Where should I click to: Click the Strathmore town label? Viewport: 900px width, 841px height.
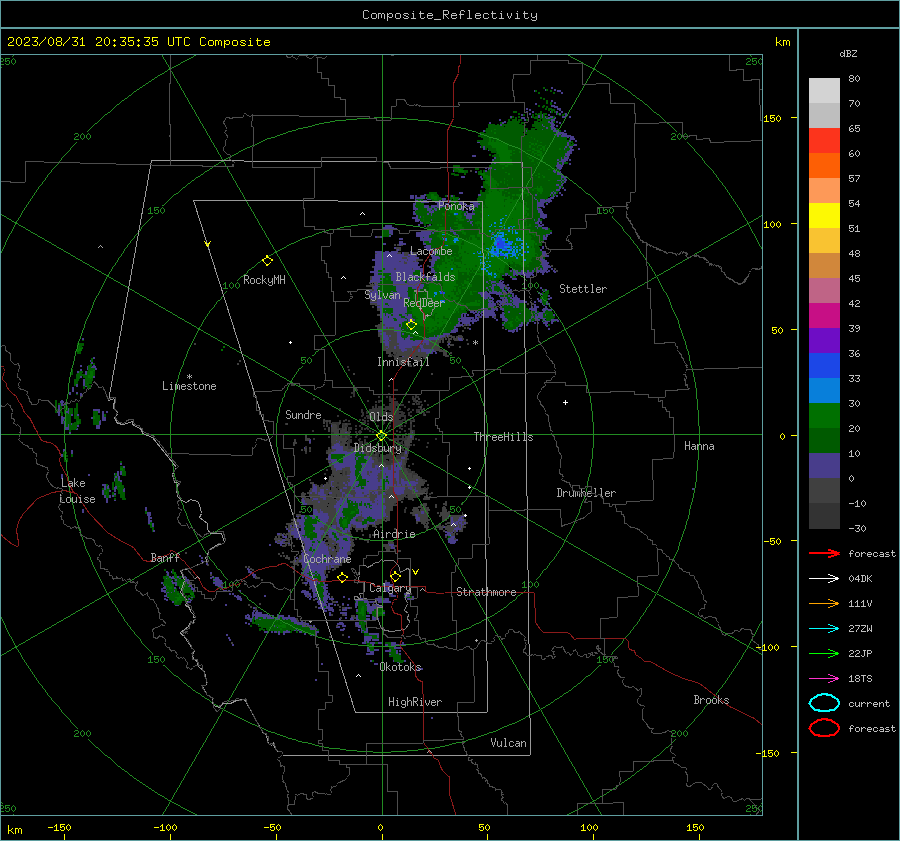click(486, 592)
